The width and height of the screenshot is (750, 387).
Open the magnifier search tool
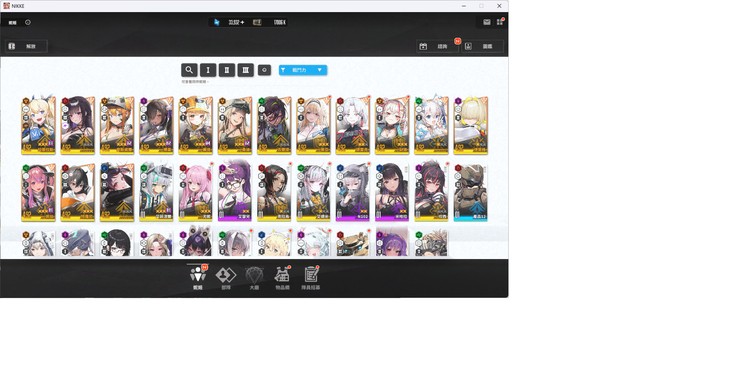tap(189, 70)
